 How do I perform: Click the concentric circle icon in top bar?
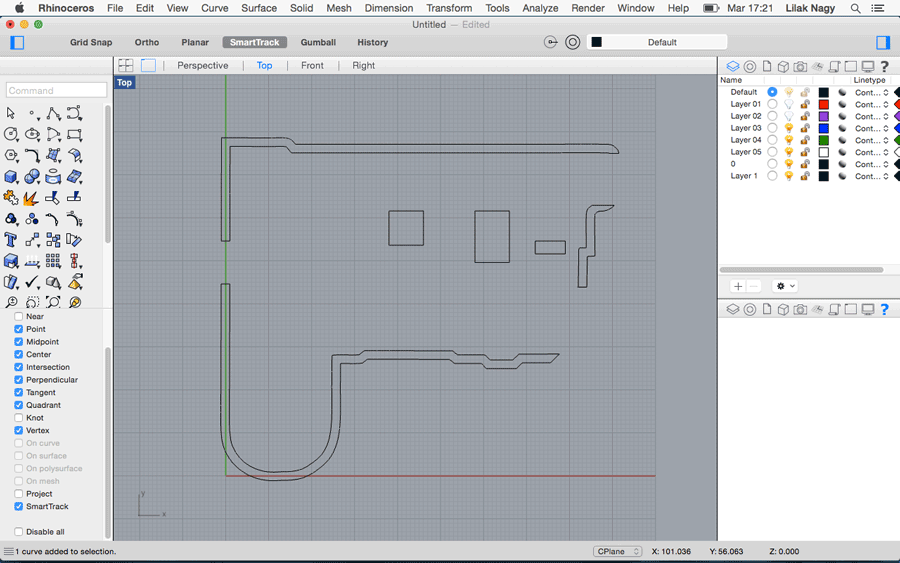pyautogui.click(x=572, y=42)
